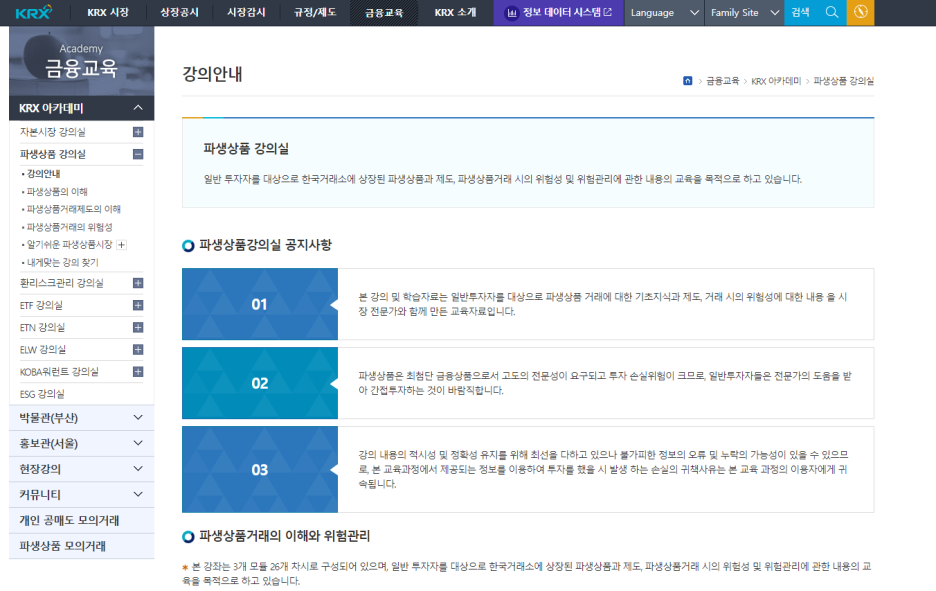
Task: Expand ELW 강의실 plus icon
Action: 138,349
